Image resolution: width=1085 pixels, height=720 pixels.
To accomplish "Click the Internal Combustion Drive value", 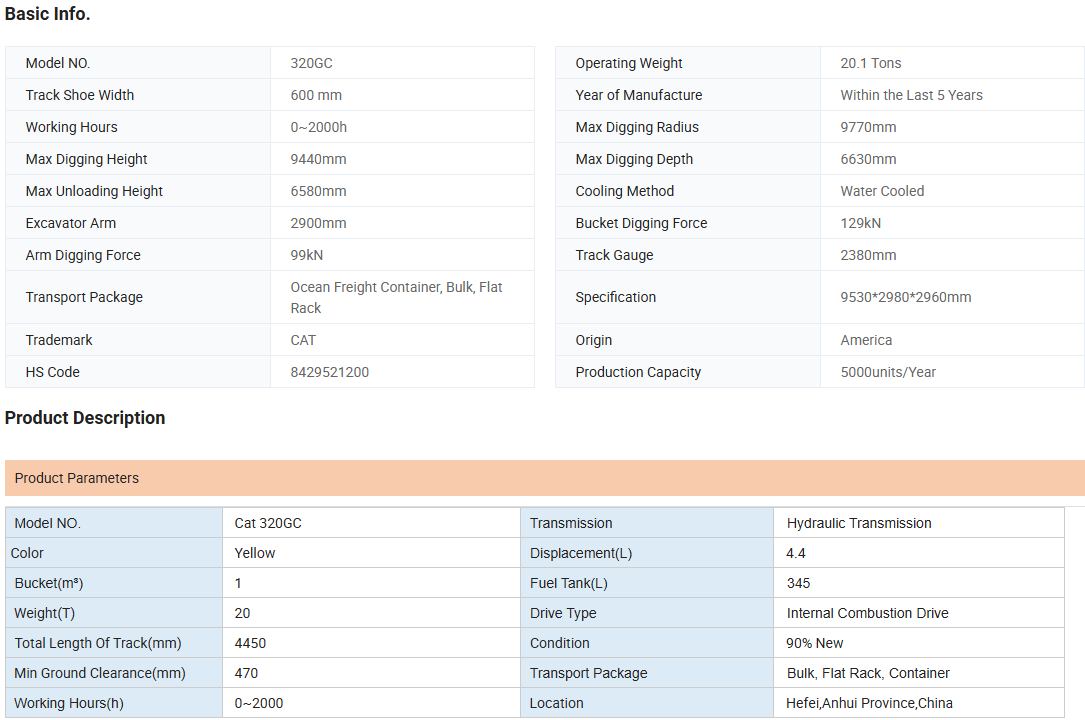I will pos(868,613).
